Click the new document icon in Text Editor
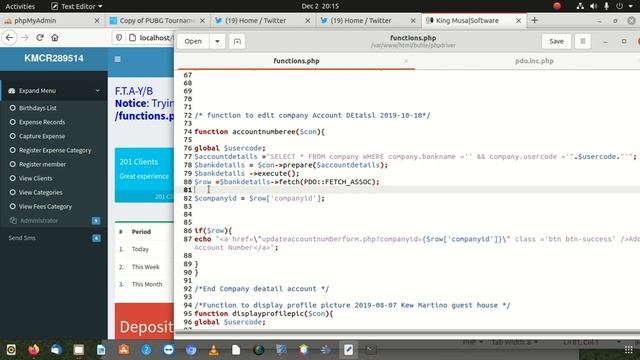This screenshot has height=360, width=640. point(237,41)
